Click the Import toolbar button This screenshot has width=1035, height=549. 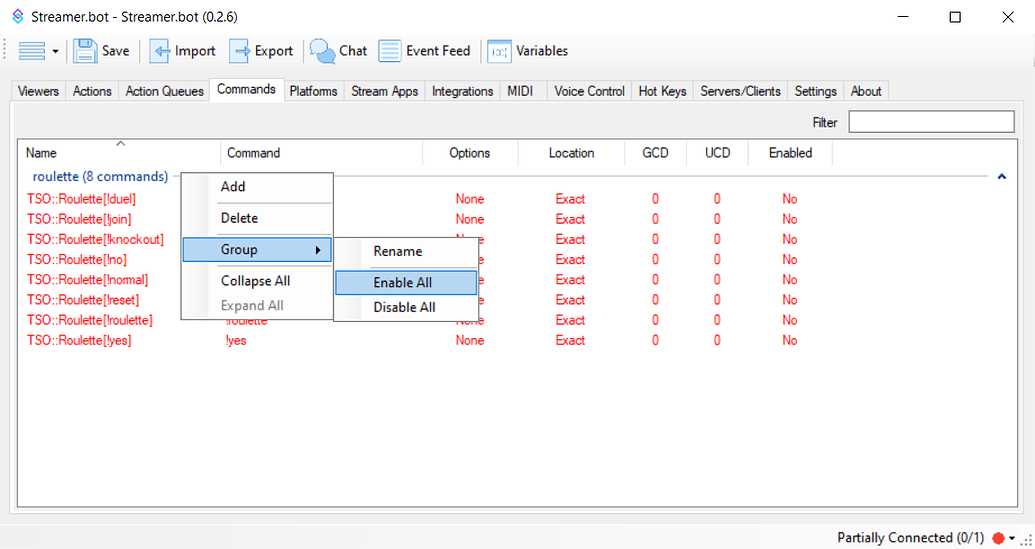[x=182, y=51]
